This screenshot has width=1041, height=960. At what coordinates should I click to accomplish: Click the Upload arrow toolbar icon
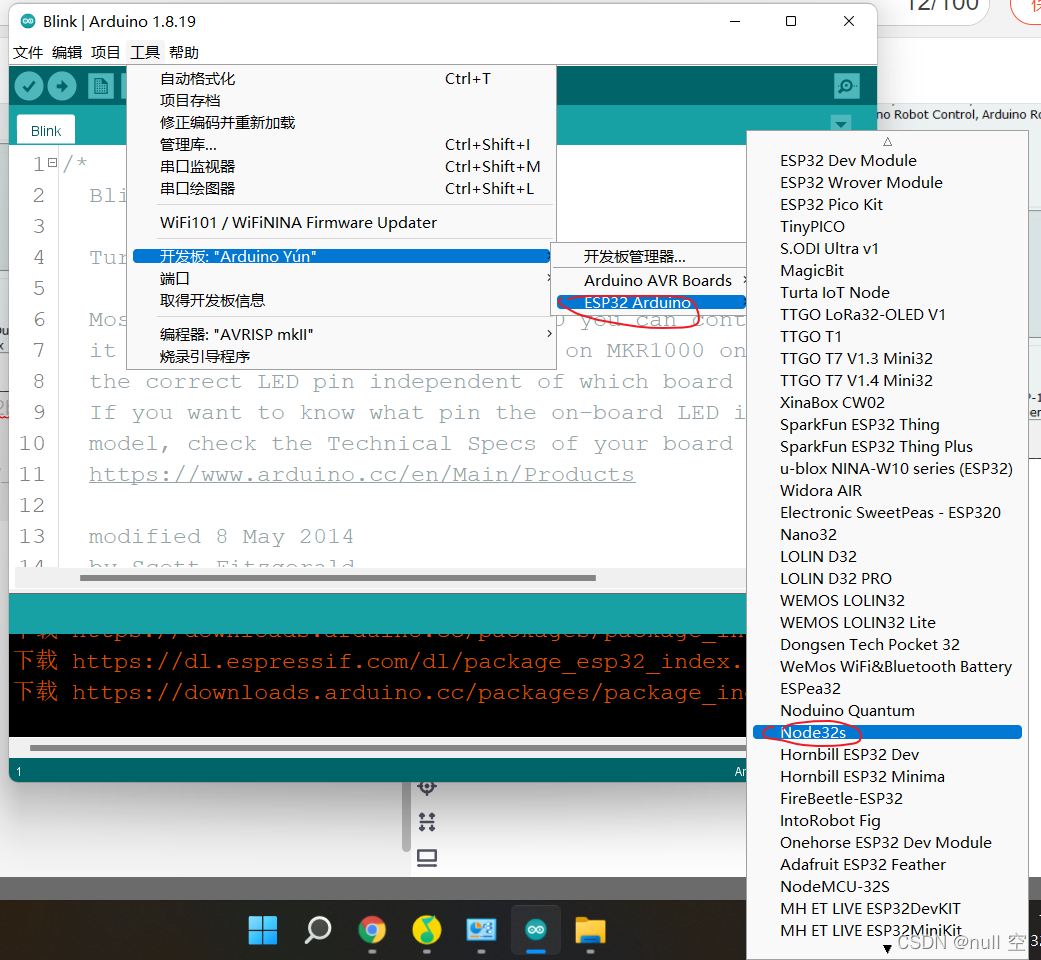(62, 86)
